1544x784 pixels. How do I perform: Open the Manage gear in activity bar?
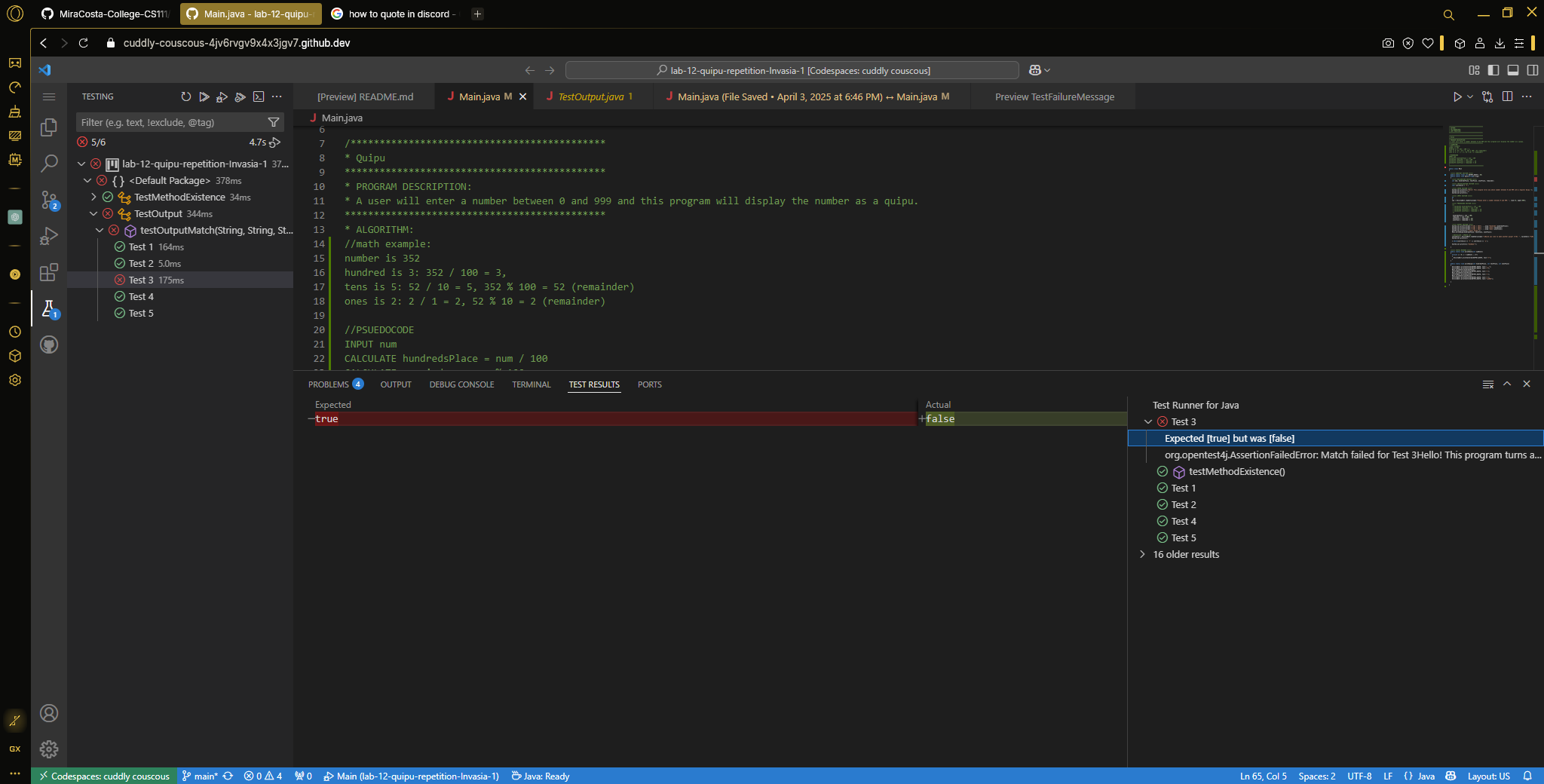[49, 749]
